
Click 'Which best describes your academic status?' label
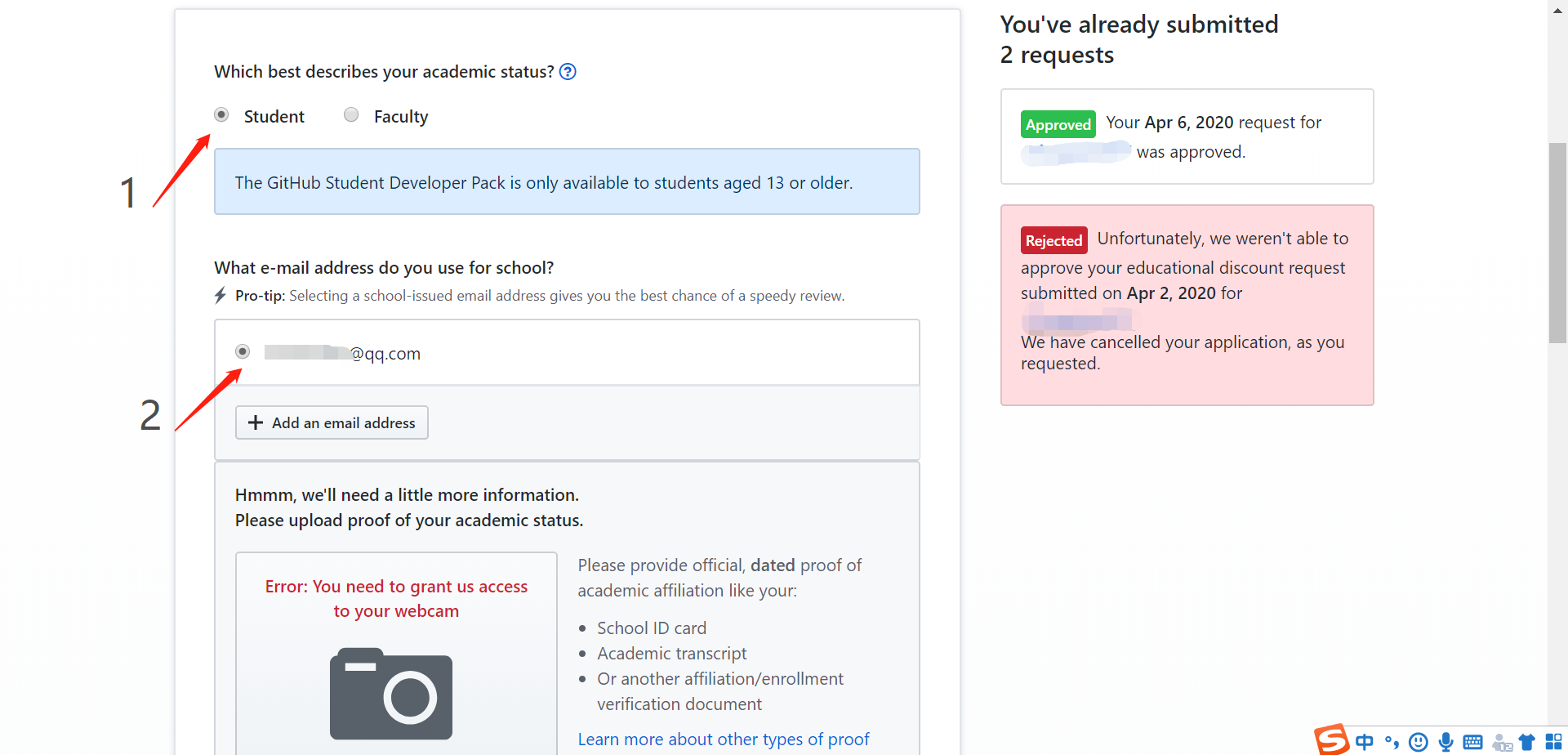(384, 72)
